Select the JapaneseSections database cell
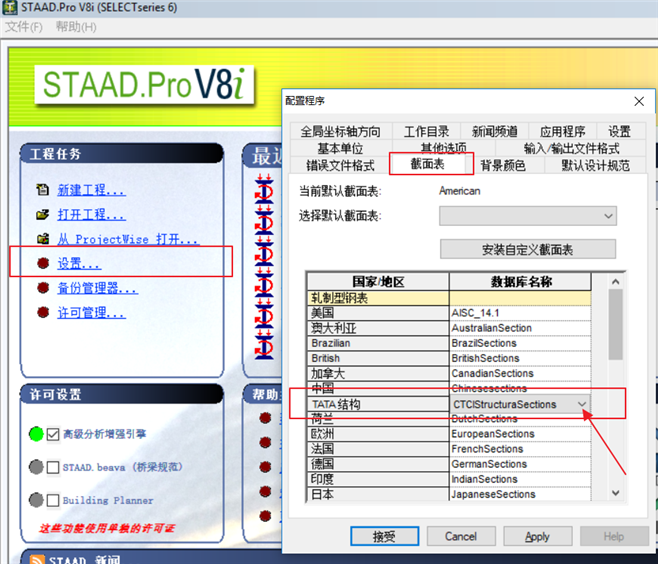Image resolution: width=658 pixels, height=564 pixels. [520, 494]
